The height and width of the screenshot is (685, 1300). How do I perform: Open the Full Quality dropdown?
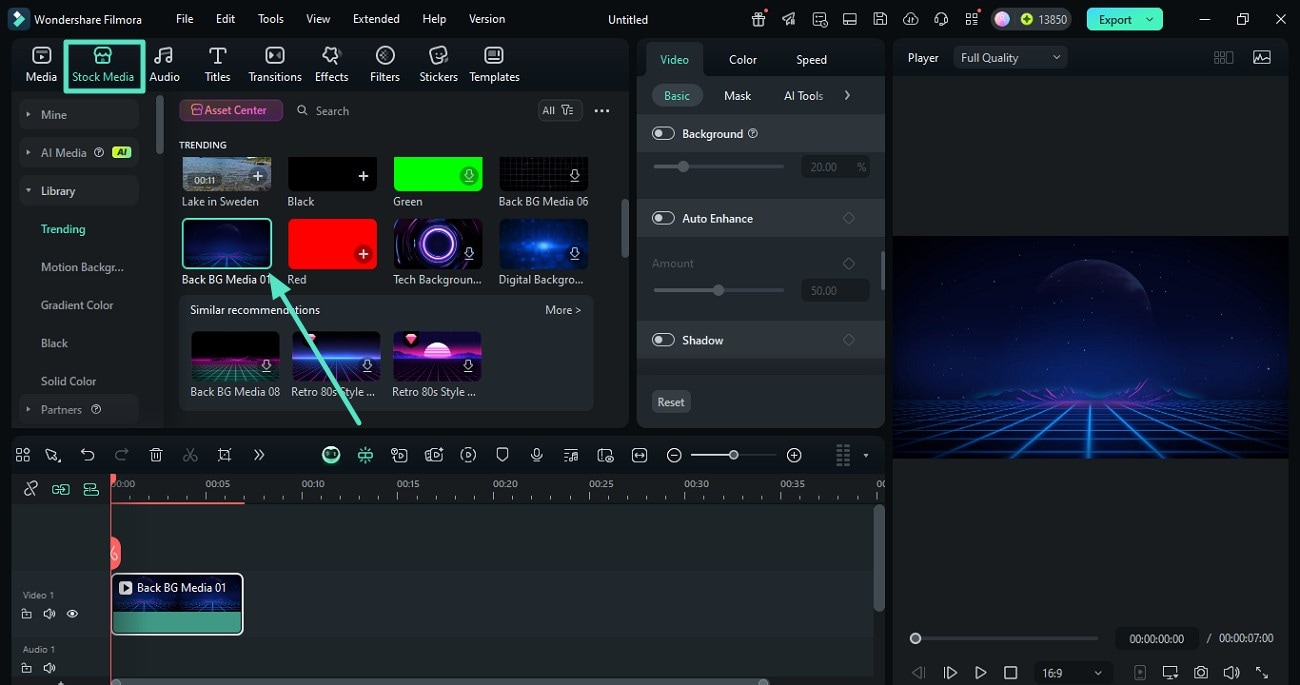tap(1010, 58)
